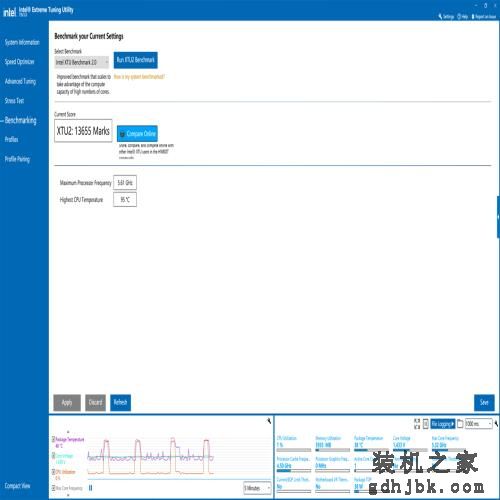Click the Discard button
The image size is (500, 500).
pyautogui.click(x=95, y=403)
